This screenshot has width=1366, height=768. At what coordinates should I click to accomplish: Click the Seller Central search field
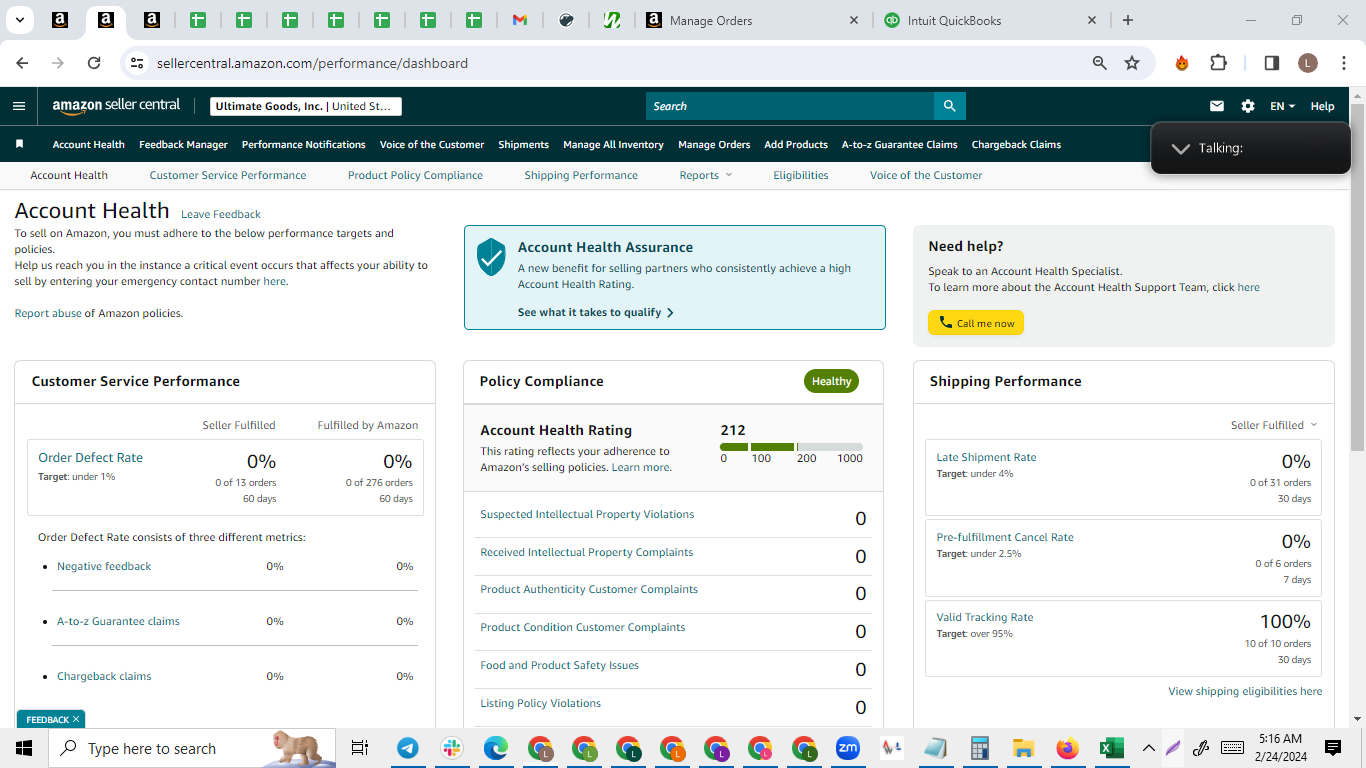tap(790, 106)
